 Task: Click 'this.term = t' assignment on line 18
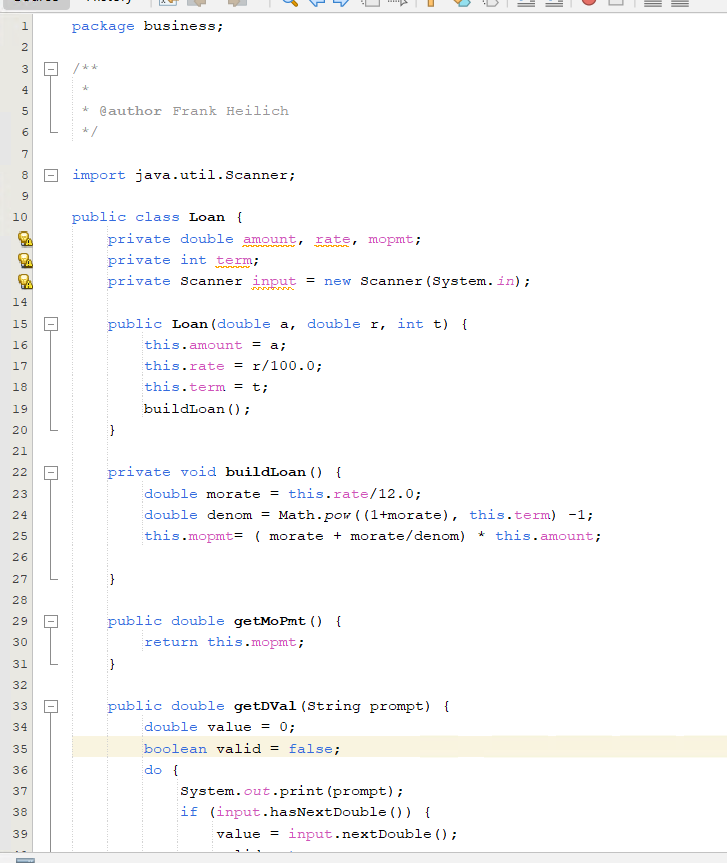click(203, 387)
